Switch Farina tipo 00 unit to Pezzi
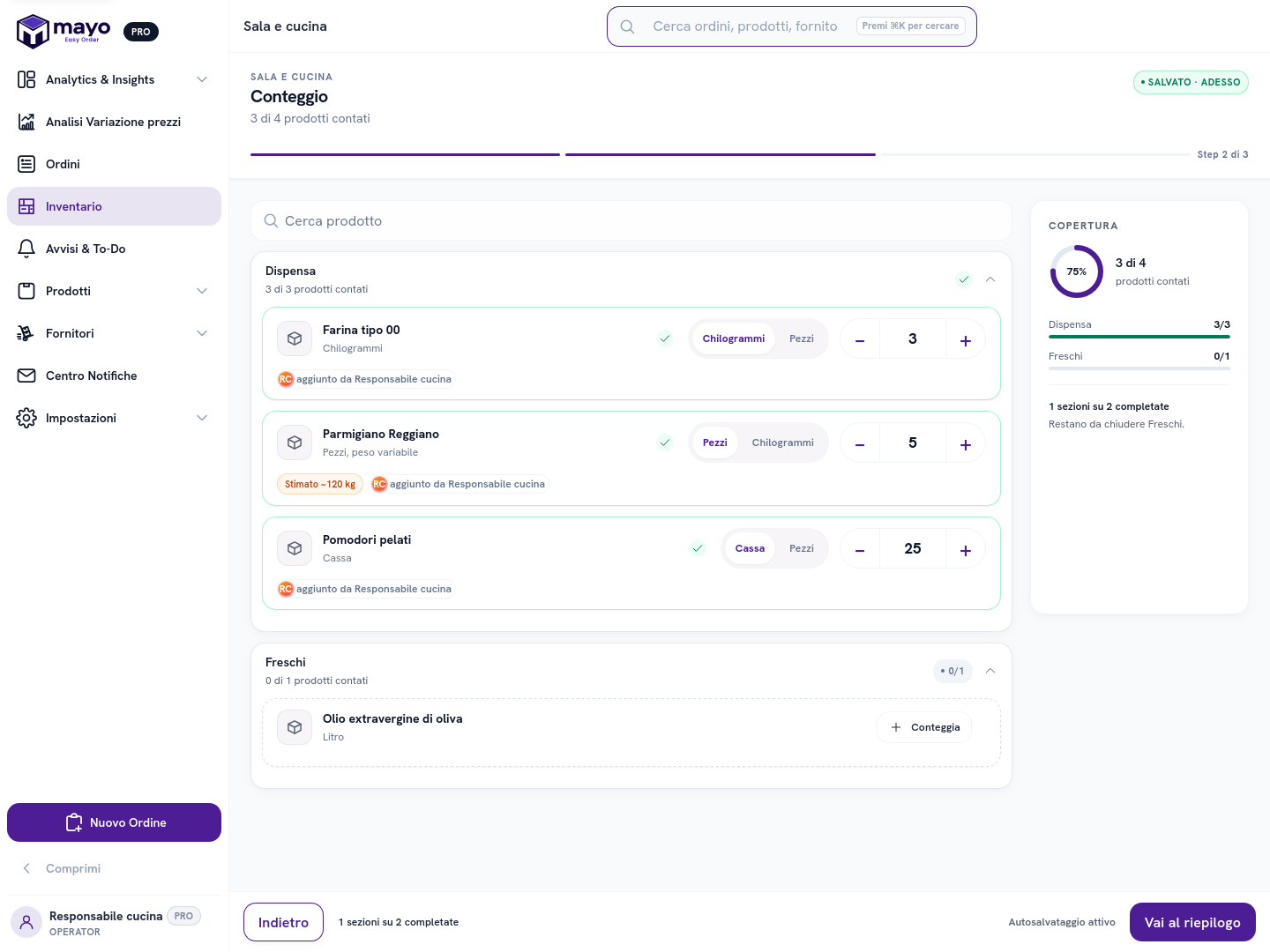The height and width of the screenshot is (952, 1270). point(802,338)
